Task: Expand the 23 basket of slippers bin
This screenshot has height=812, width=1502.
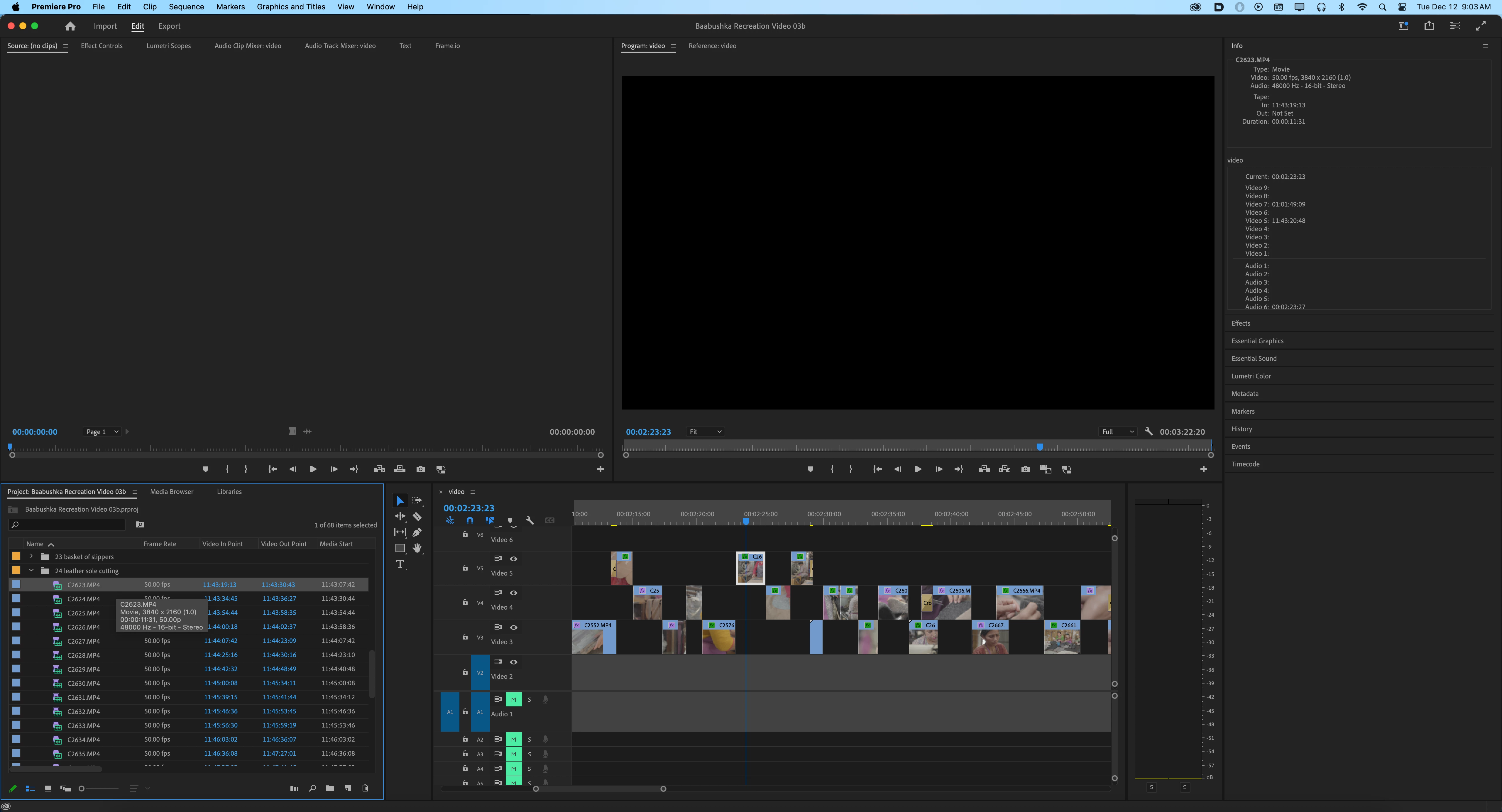Action: (31, 557)
